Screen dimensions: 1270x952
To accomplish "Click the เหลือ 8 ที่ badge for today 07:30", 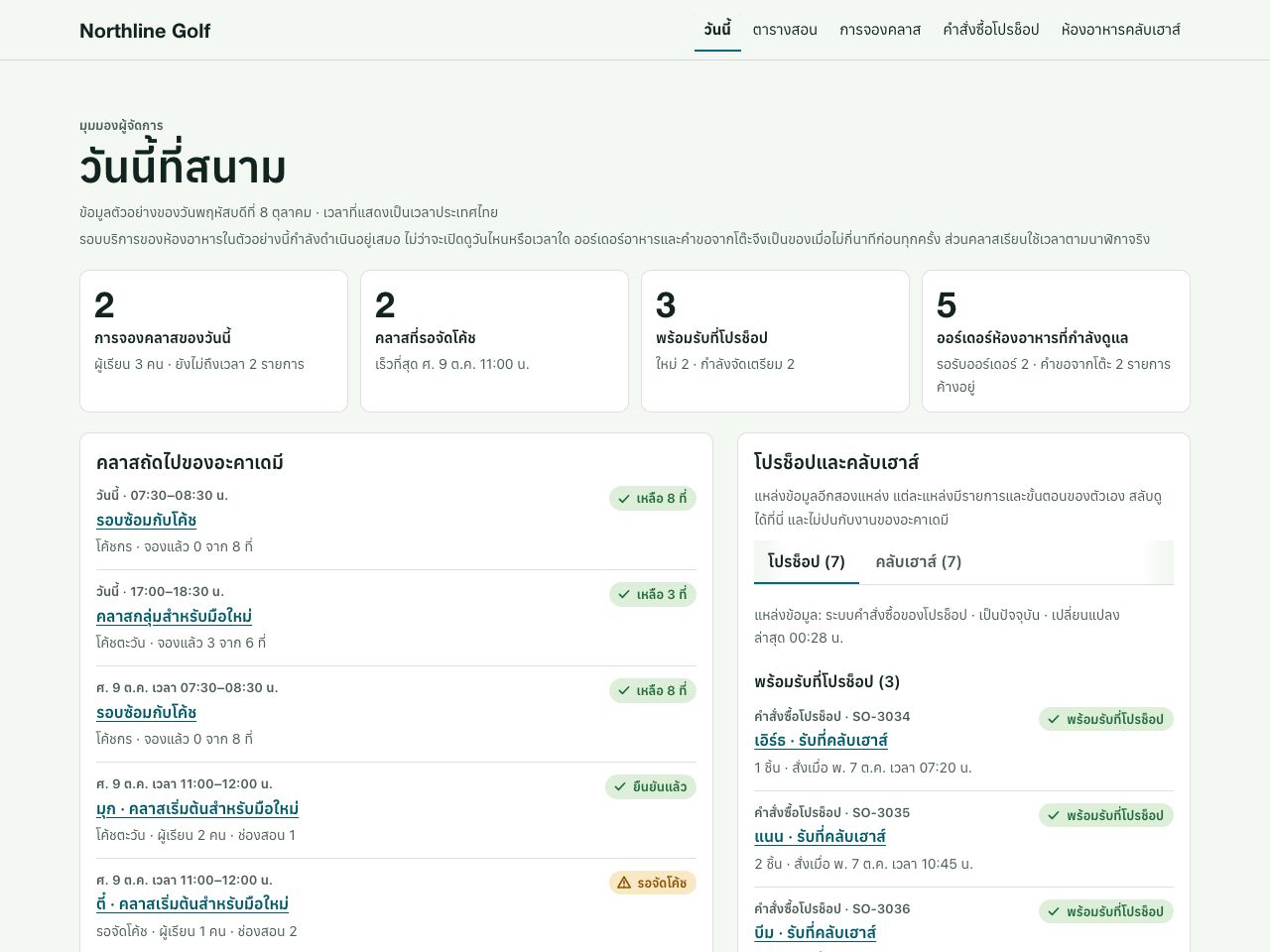I will click(653, 499).
